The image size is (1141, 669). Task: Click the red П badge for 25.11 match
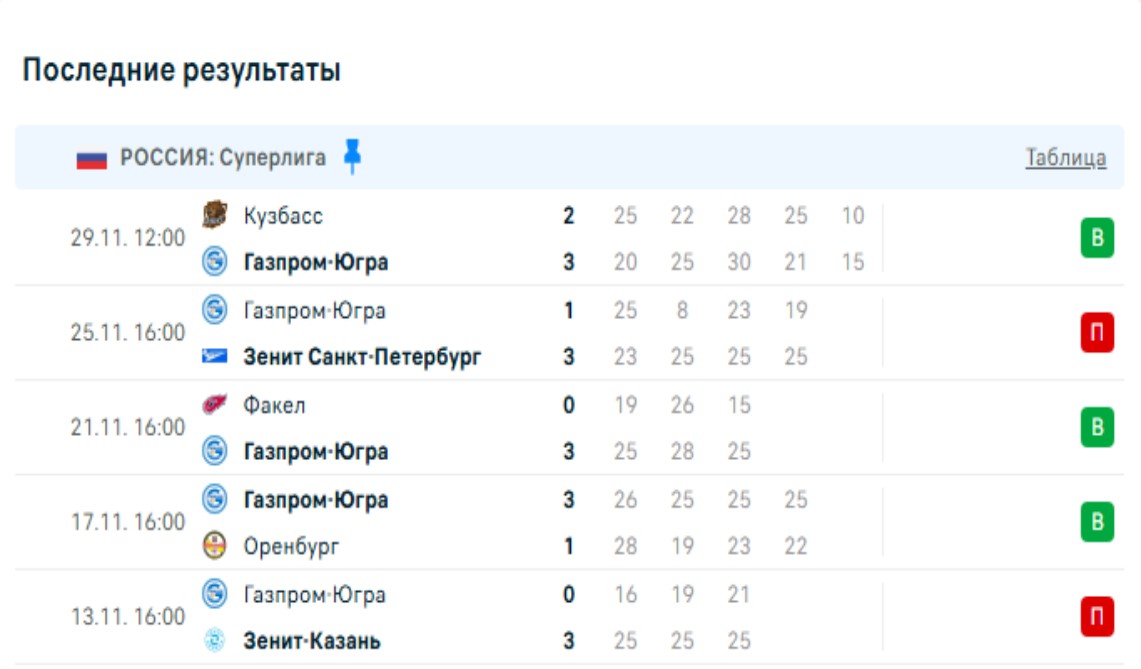point(1096,333)
